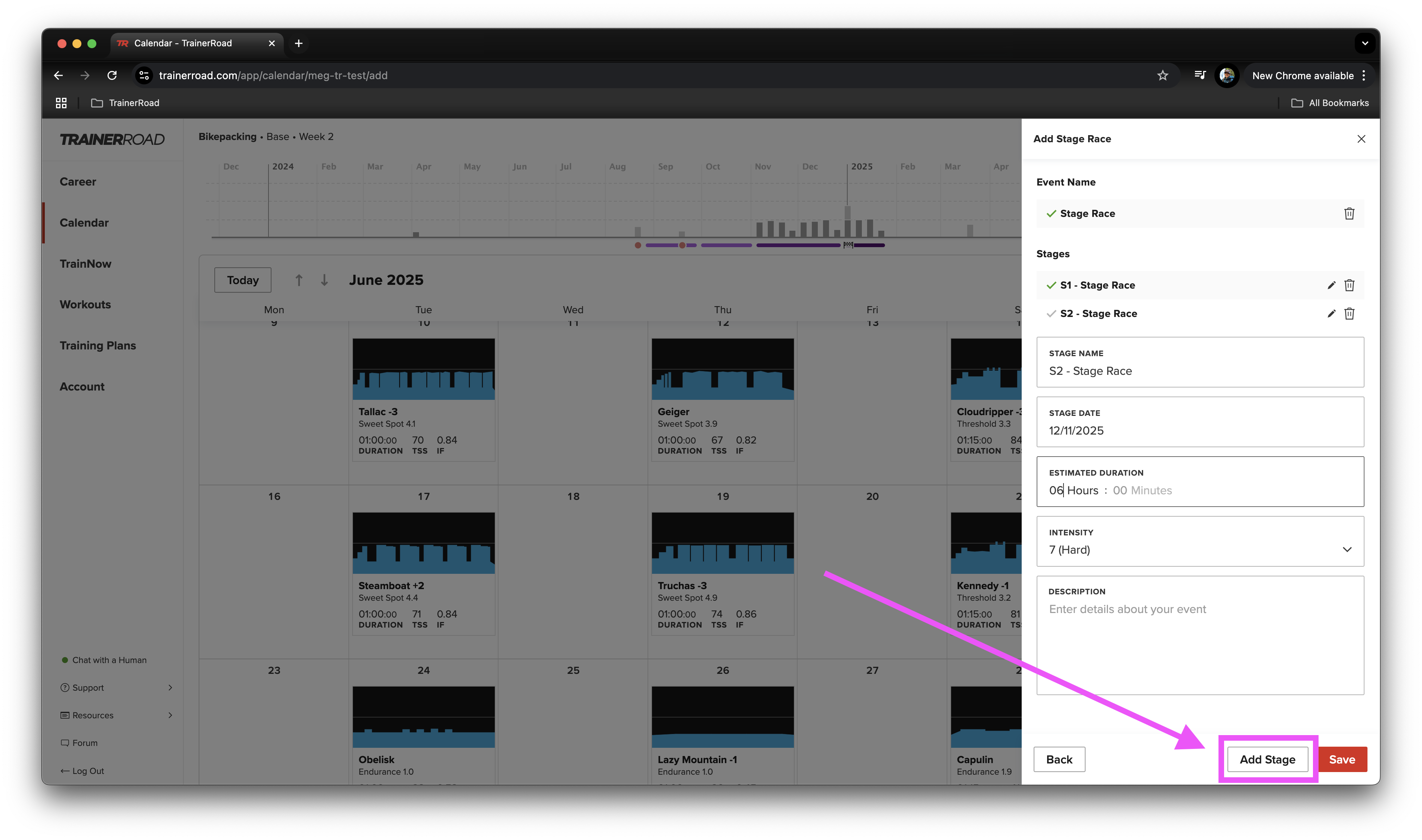1422x840 pixels.
Task: Edit S2 - Stage Race with pencil icon
Action: coord(1331,314)
